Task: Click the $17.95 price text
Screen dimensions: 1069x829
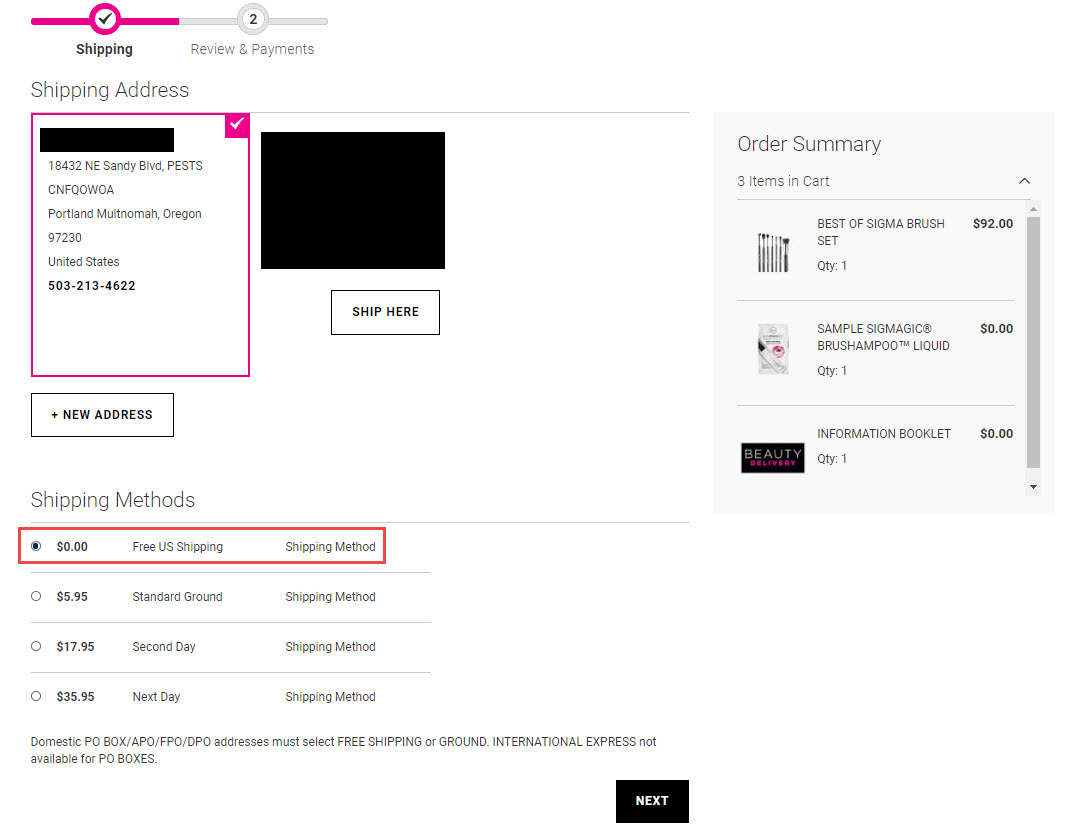Action: [x=76, y=646]
